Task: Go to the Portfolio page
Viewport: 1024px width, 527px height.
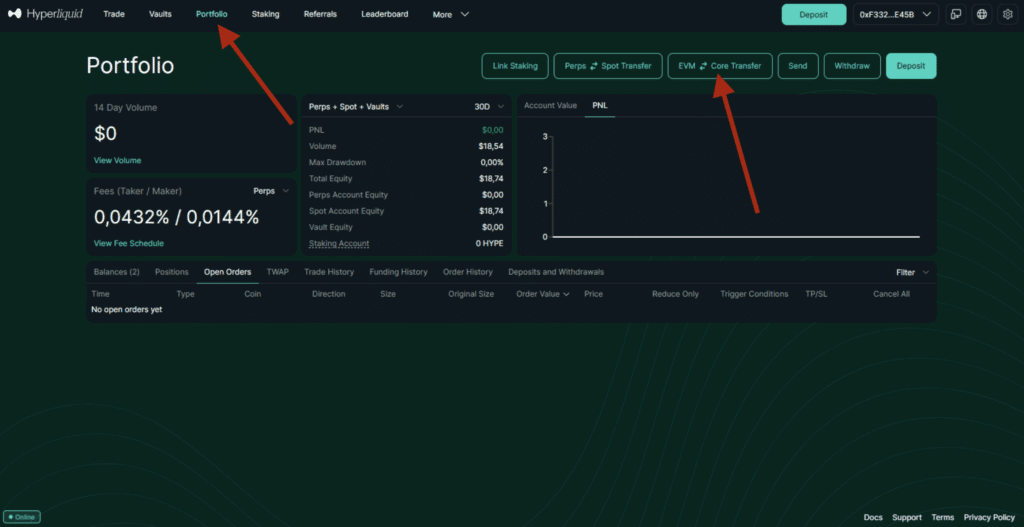Action: 212,14
